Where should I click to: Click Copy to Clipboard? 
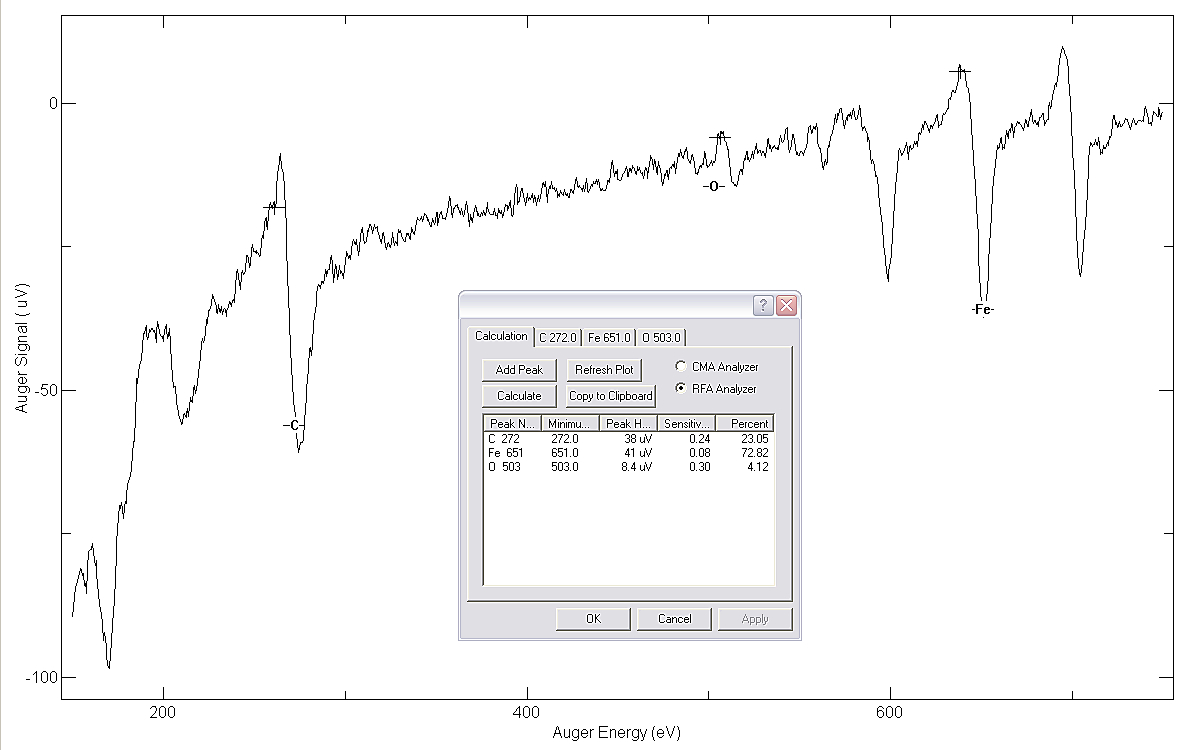coord(610,396)
